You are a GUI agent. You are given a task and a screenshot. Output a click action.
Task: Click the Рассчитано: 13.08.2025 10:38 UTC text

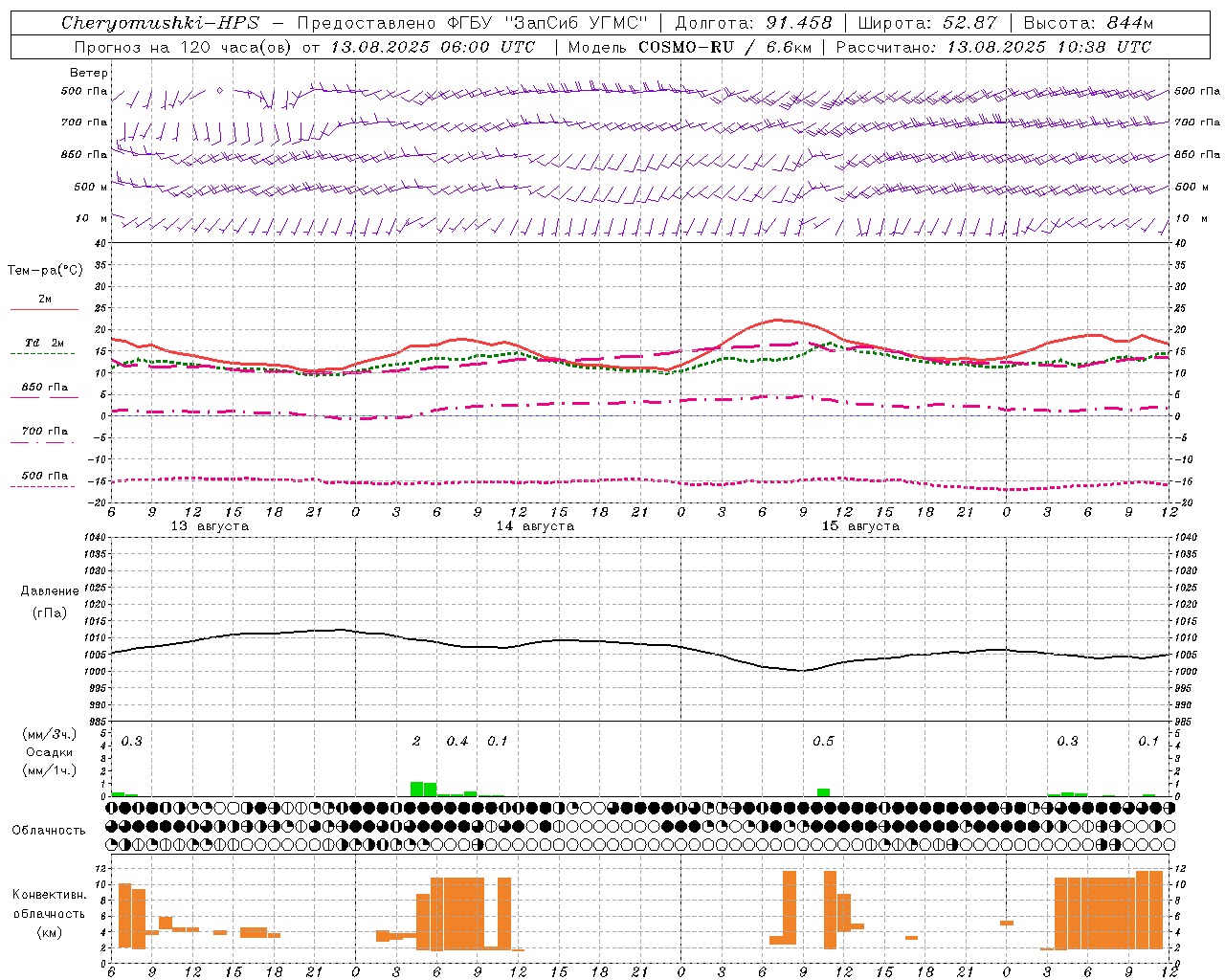click(x=993, y=47)
